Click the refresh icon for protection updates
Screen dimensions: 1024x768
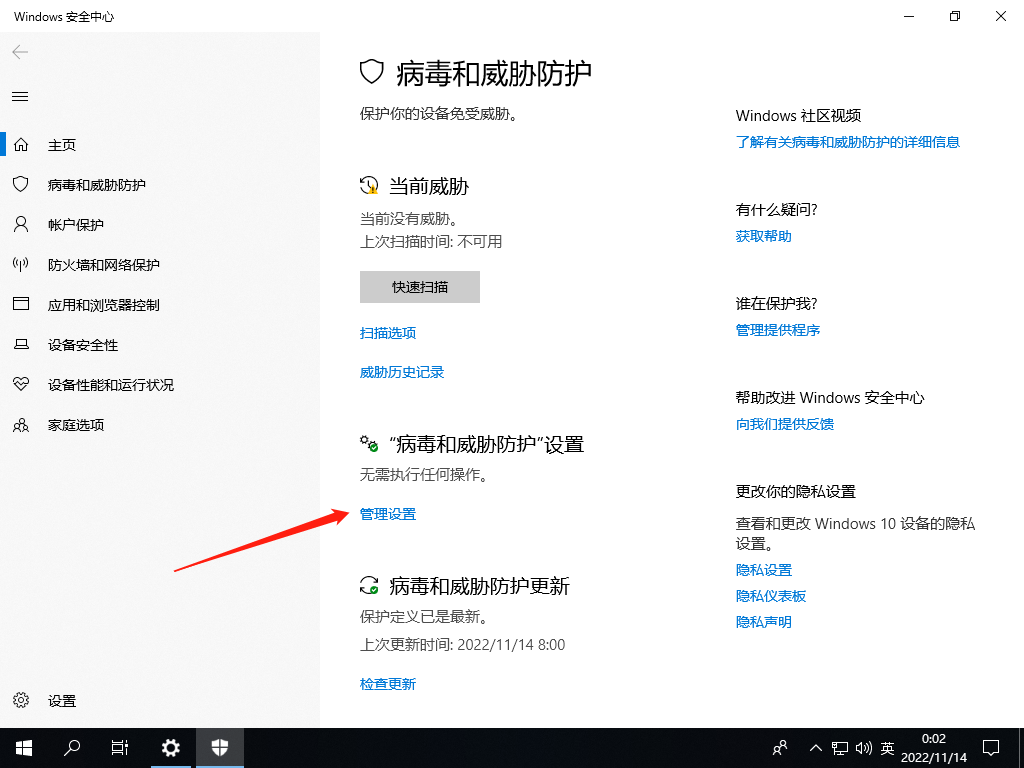pyautogui.click(x=369, y=585)
